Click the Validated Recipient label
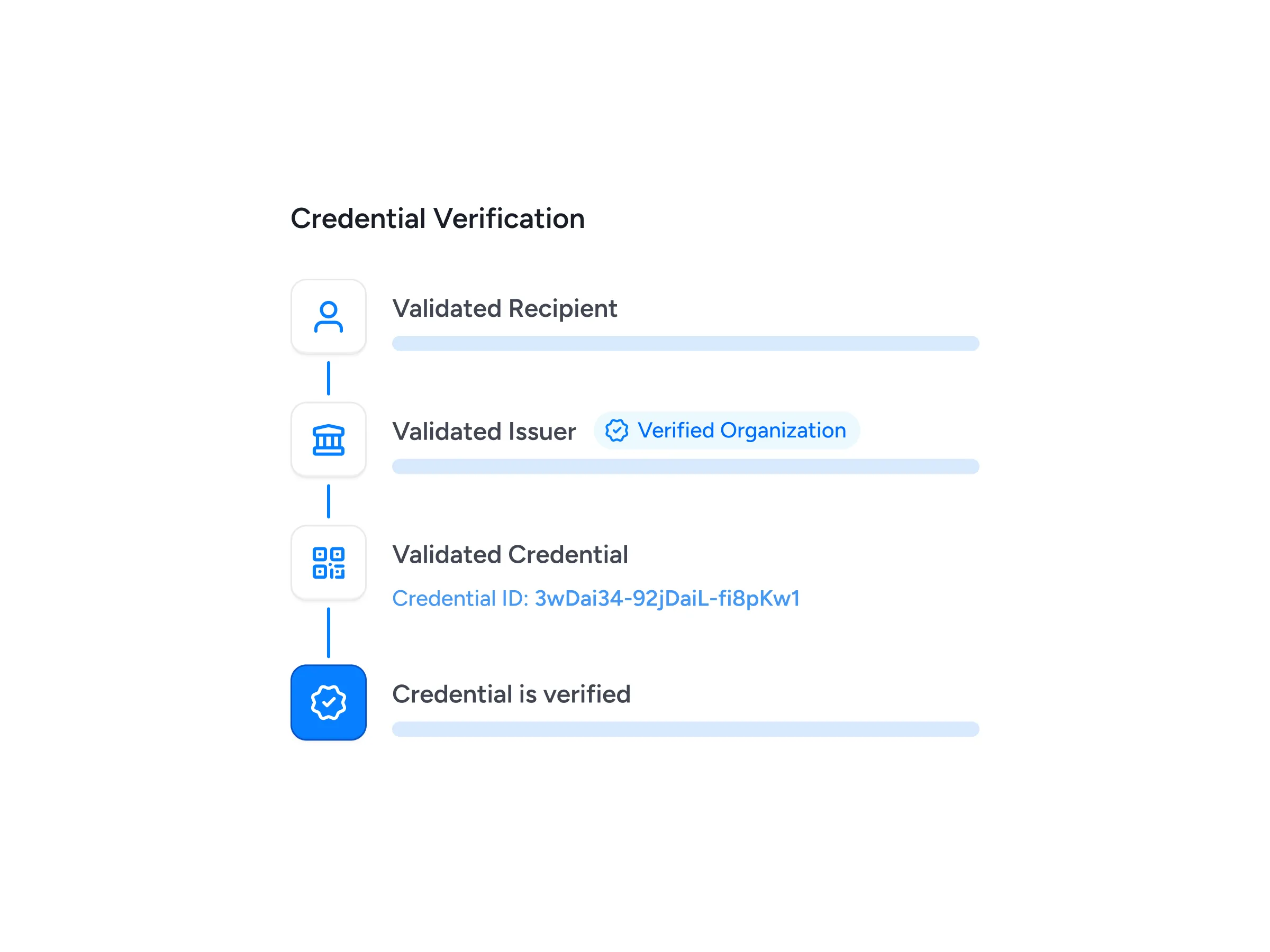1270x952 pixels. click(505, 309)
